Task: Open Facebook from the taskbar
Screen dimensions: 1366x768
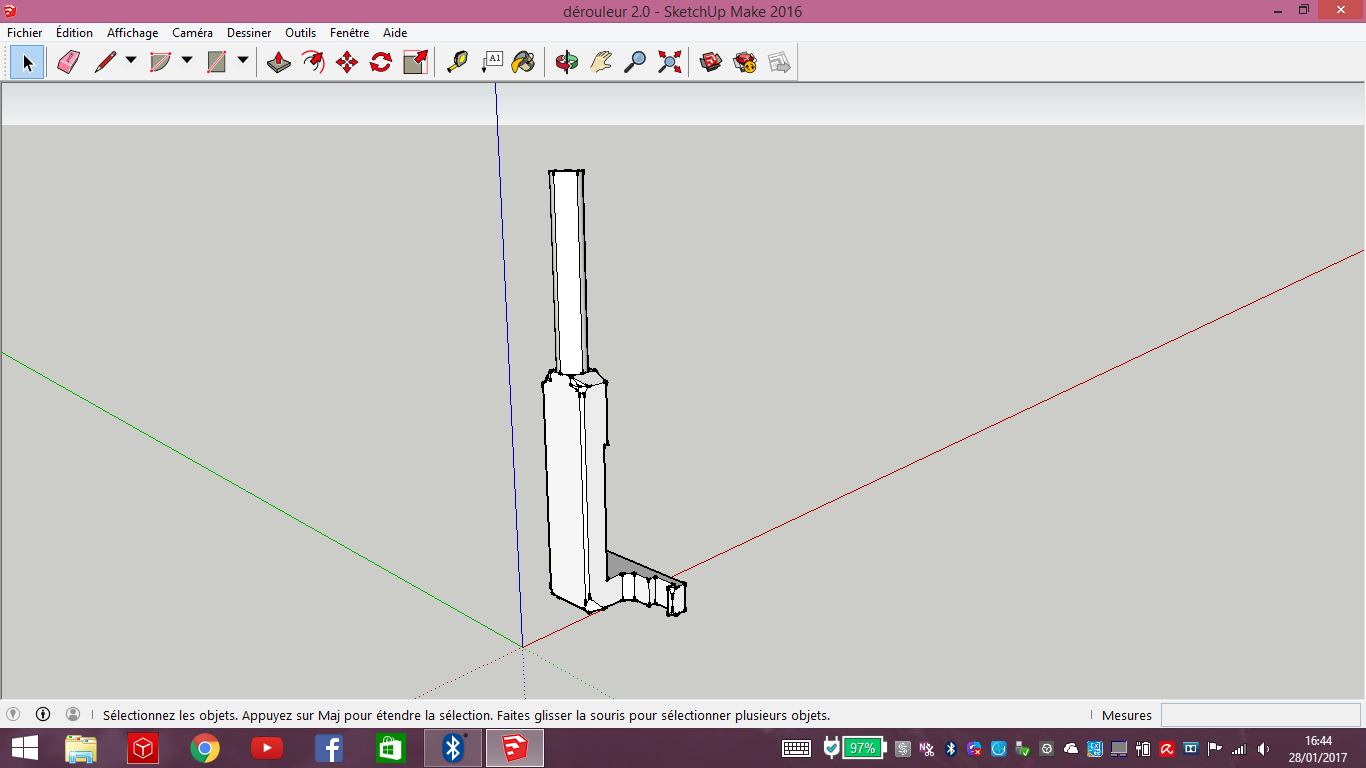Action: coord(329,748)
